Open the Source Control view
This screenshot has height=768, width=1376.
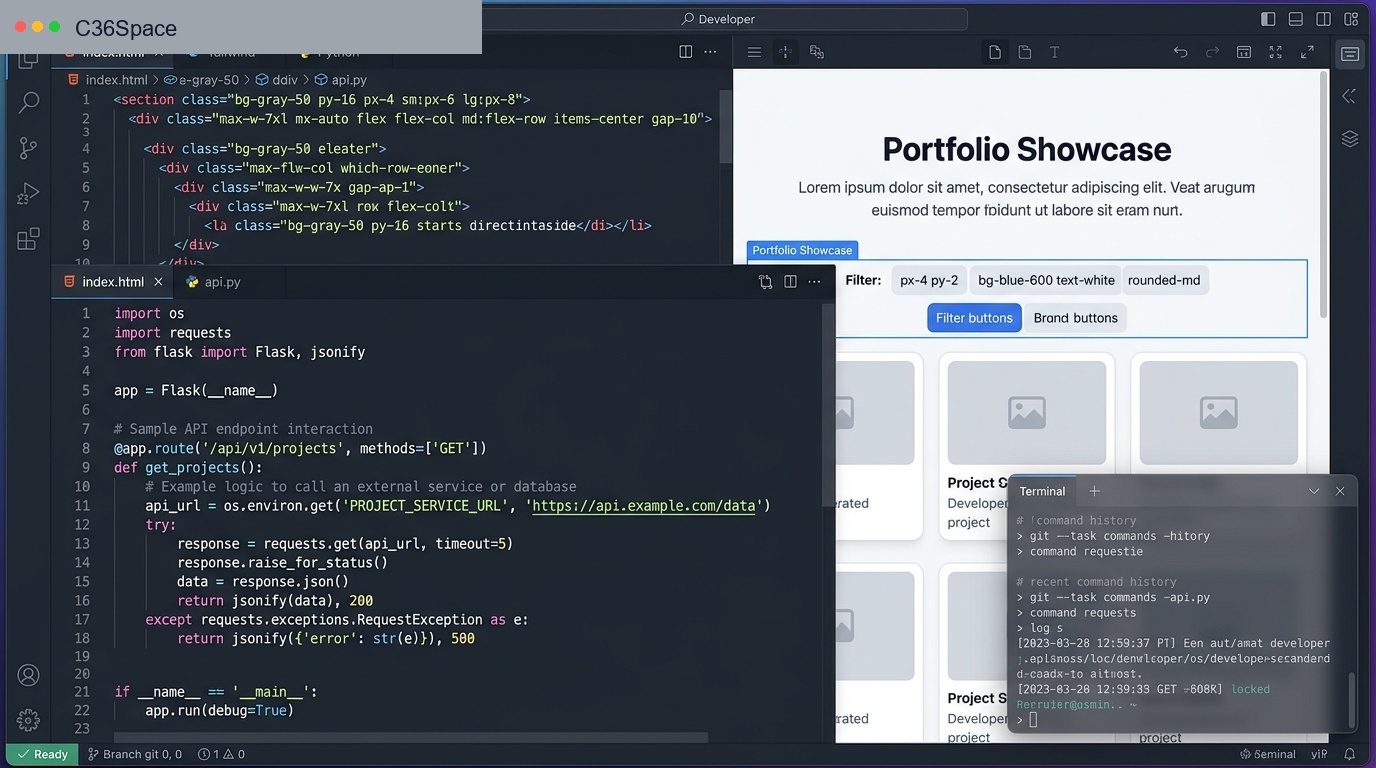pyautogui.click(x=29, y=148)
